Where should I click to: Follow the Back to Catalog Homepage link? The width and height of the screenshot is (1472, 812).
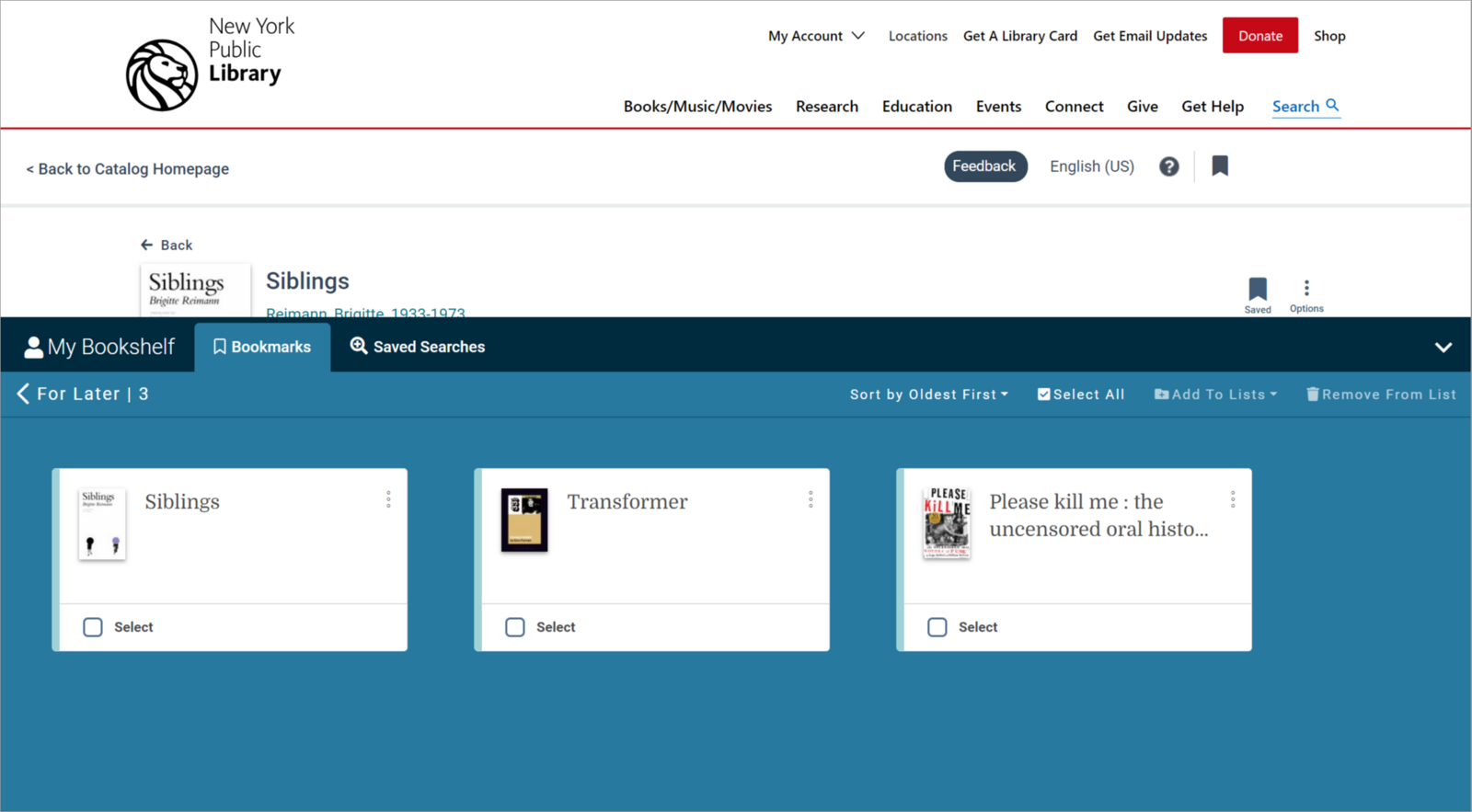coord(127,169)
